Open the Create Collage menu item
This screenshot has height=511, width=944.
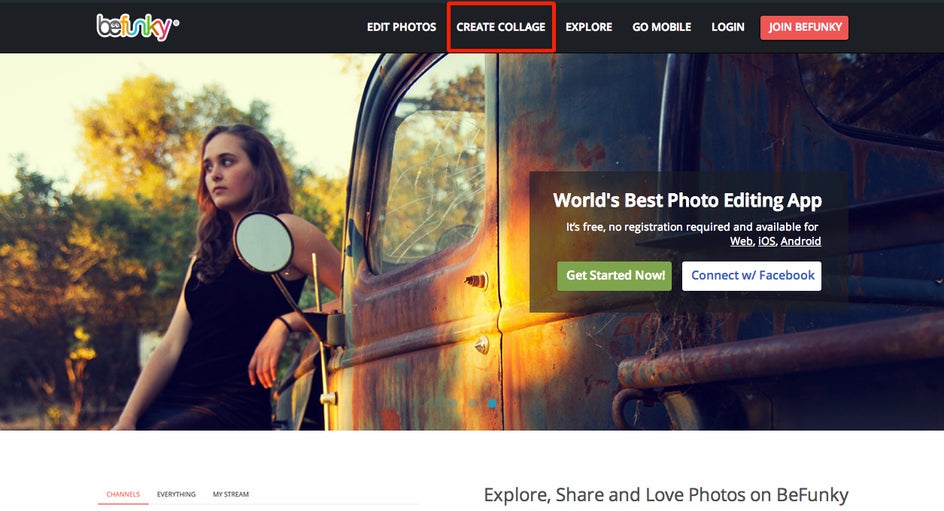click(501, 27)
